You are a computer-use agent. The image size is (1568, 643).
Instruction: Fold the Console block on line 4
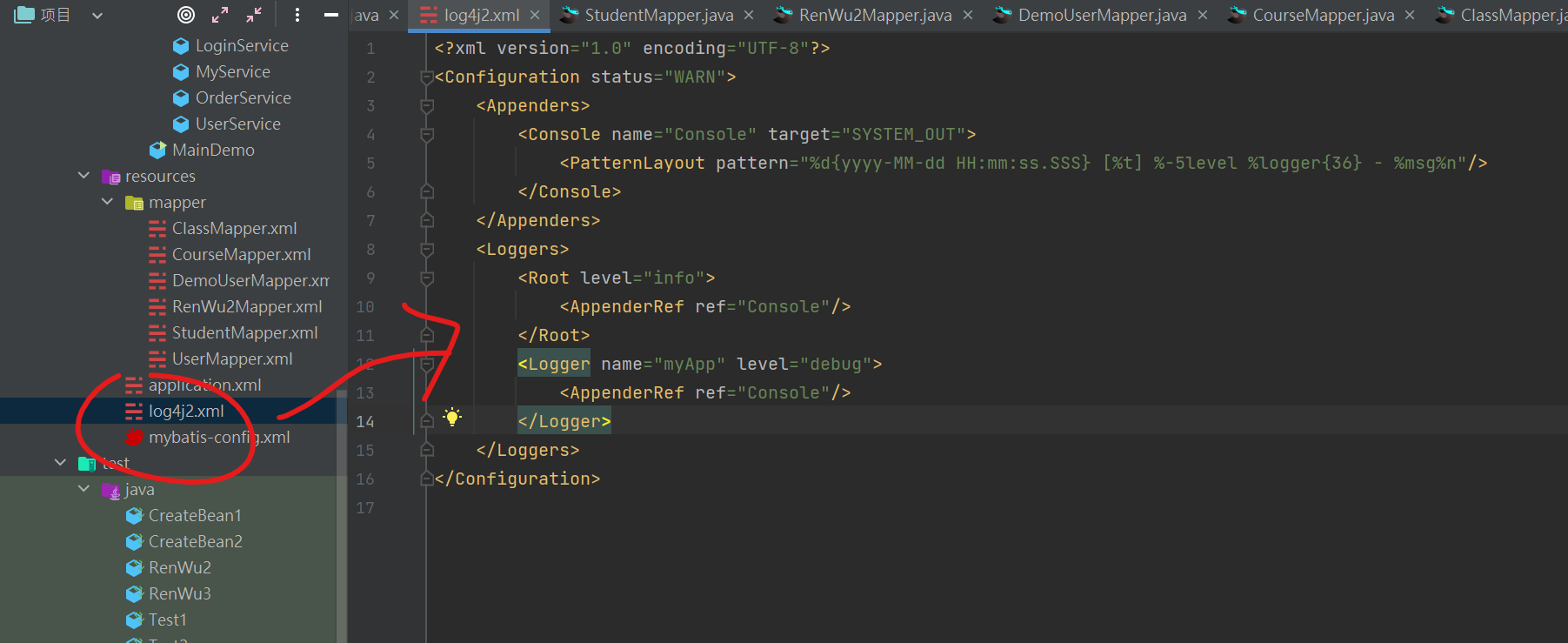(x=427, y=135)
